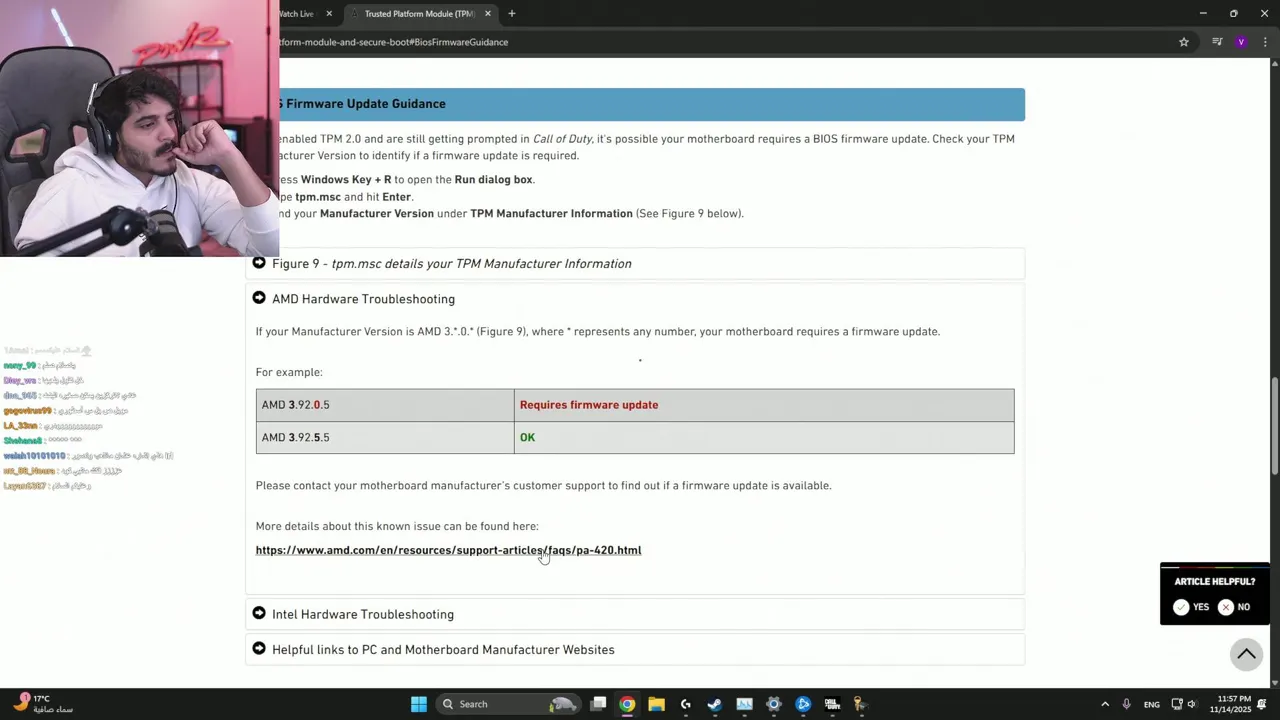Image resolution: width=1280 pixels, height=720 pixels.
Task: Click the 'AMD 3.92.0.5' table cell
Action: (x=385, y=405)
